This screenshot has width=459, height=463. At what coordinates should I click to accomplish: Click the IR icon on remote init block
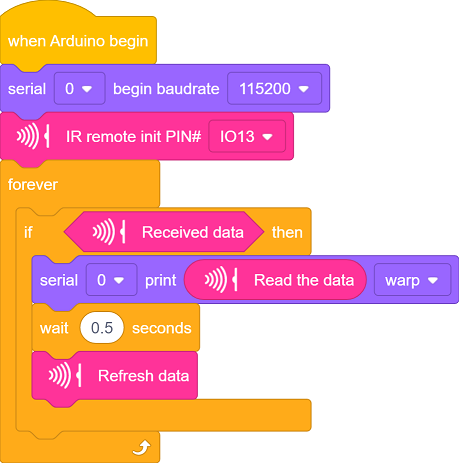tap(33, 136)
